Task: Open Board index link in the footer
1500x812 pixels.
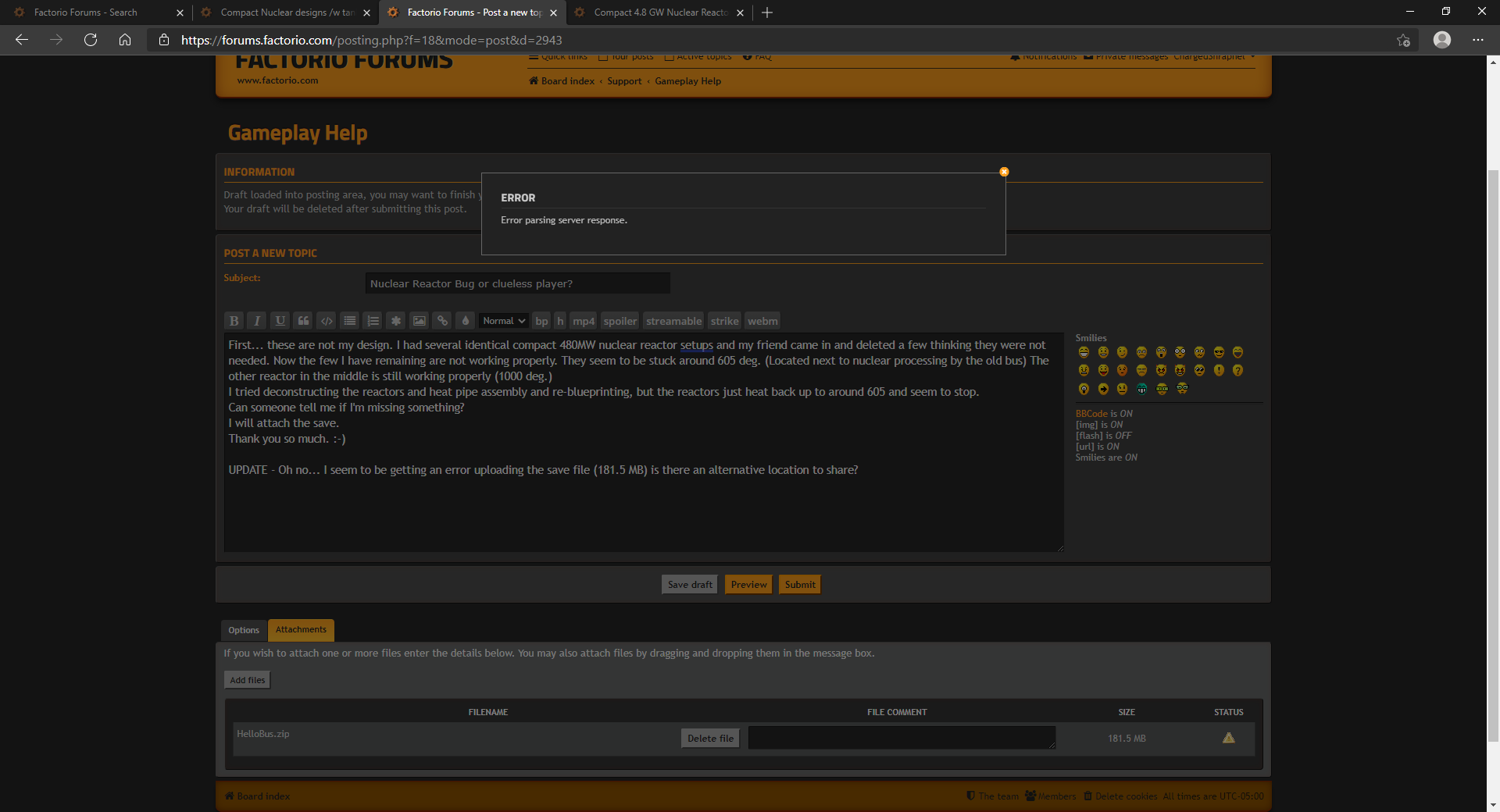Action: [x=258, y=796]
